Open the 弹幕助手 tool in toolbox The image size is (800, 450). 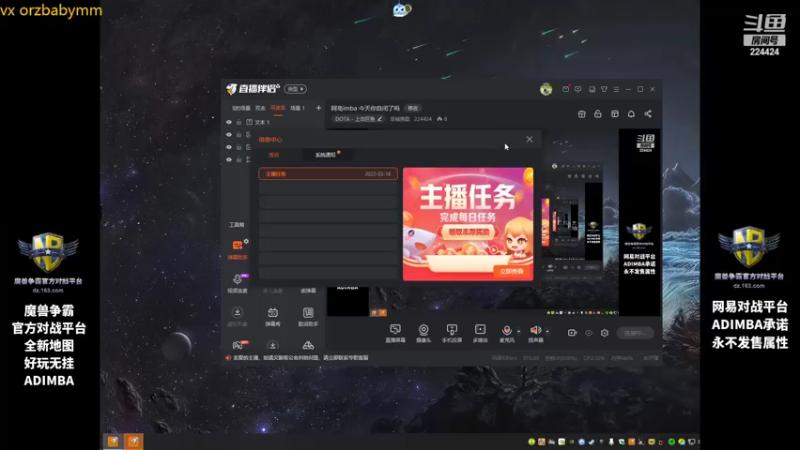(x=237, y=249)
